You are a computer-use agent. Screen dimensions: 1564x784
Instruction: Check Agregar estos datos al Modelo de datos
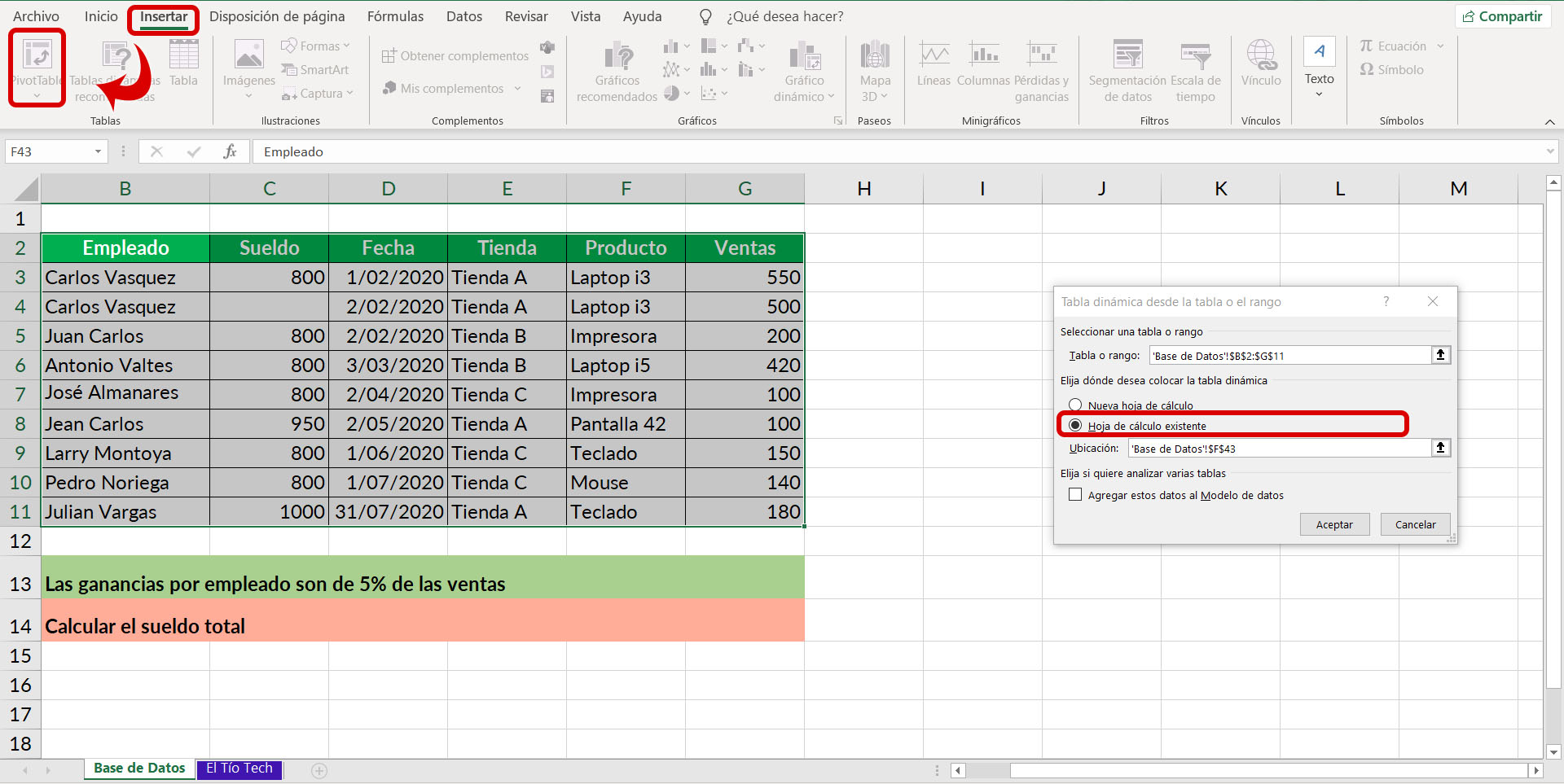1075,495
